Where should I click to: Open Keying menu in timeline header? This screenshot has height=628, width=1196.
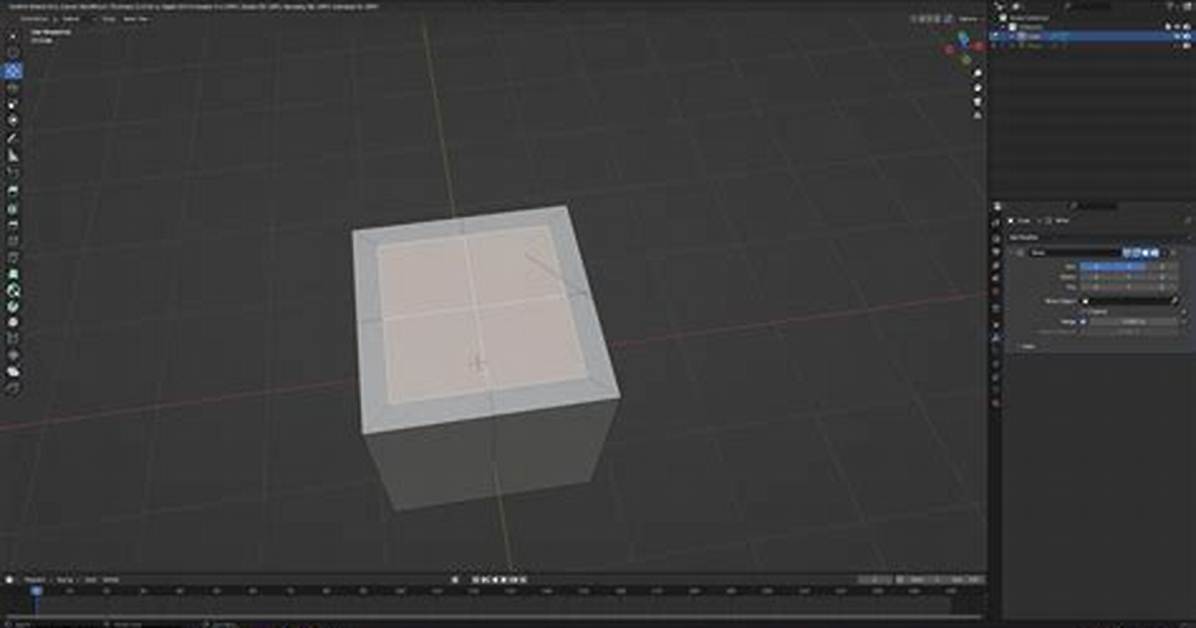pos(65,580)
